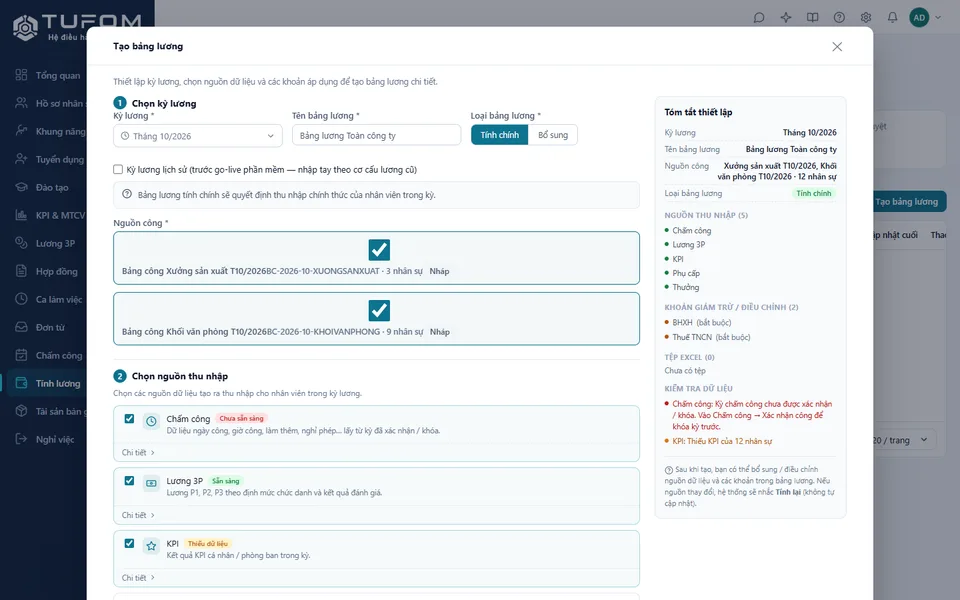Click the Đào tạo graduation cap icon
Viewport: 960px width, 600px height.
21,187
